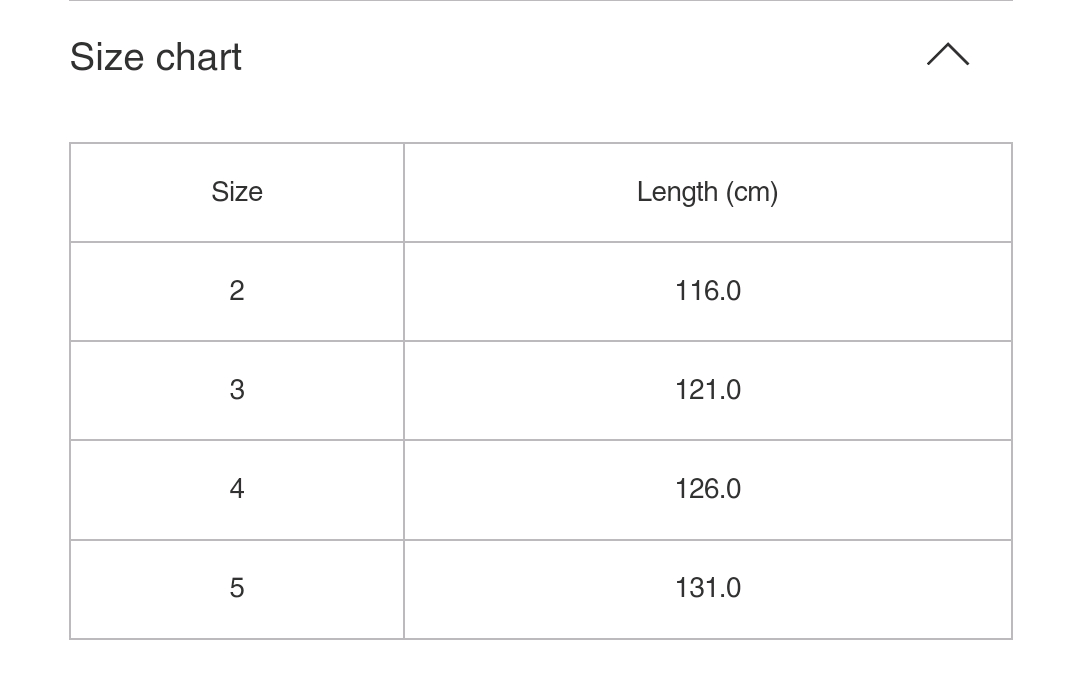Click the size 2 cell

(x=237, y=291)
